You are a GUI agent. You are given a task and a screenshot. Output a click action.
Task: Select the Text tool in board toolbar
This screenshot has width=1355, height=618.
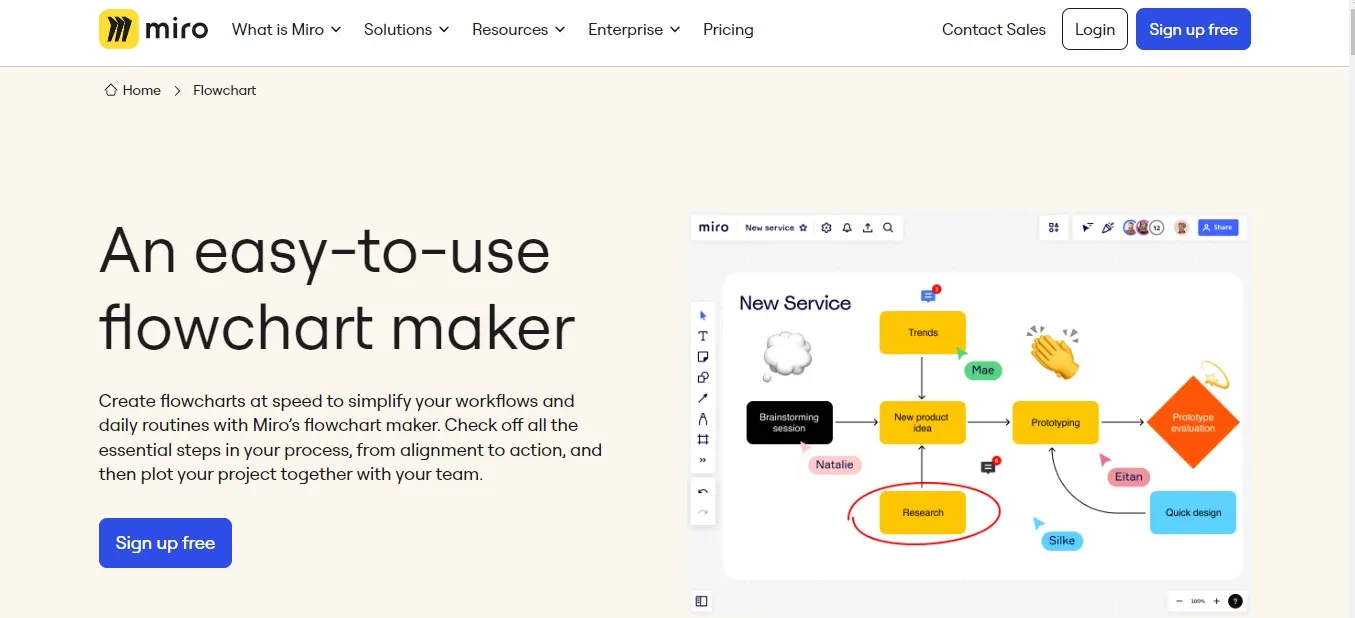(x=703, y=336)
